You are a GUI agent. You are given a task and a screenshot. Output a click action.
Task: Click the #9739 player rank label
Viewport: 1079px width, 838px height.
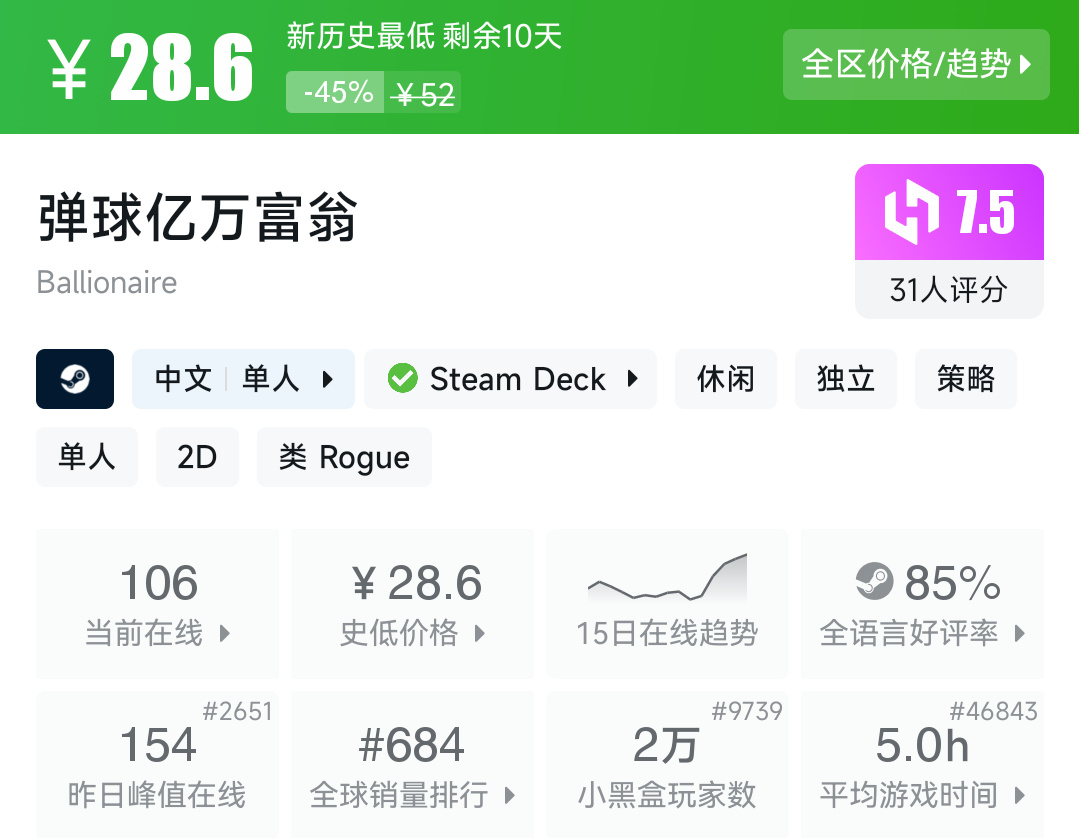click(x=747, y=711)
